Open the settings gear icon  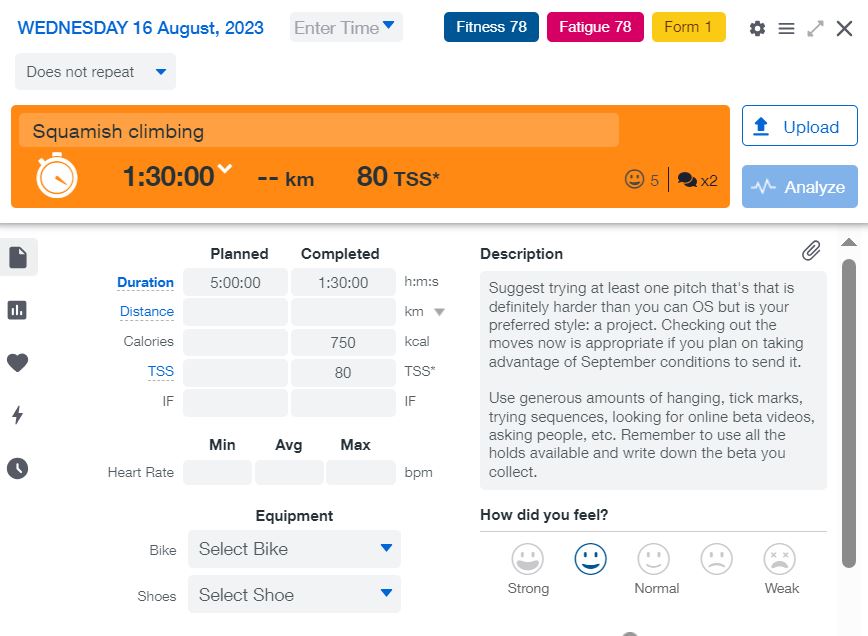pyautogui.click(x=757, y=28)
